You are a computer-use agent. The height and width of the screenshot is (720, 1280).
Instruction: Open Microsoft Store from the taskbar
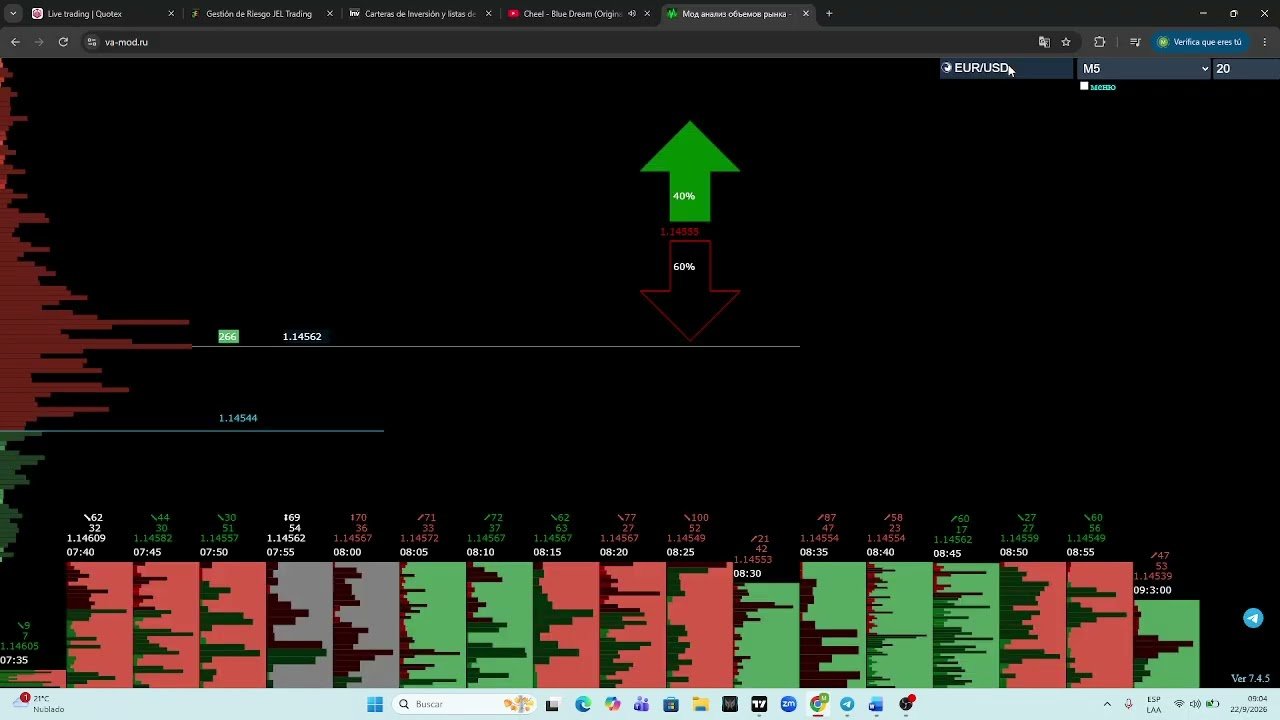pos(671,704)
